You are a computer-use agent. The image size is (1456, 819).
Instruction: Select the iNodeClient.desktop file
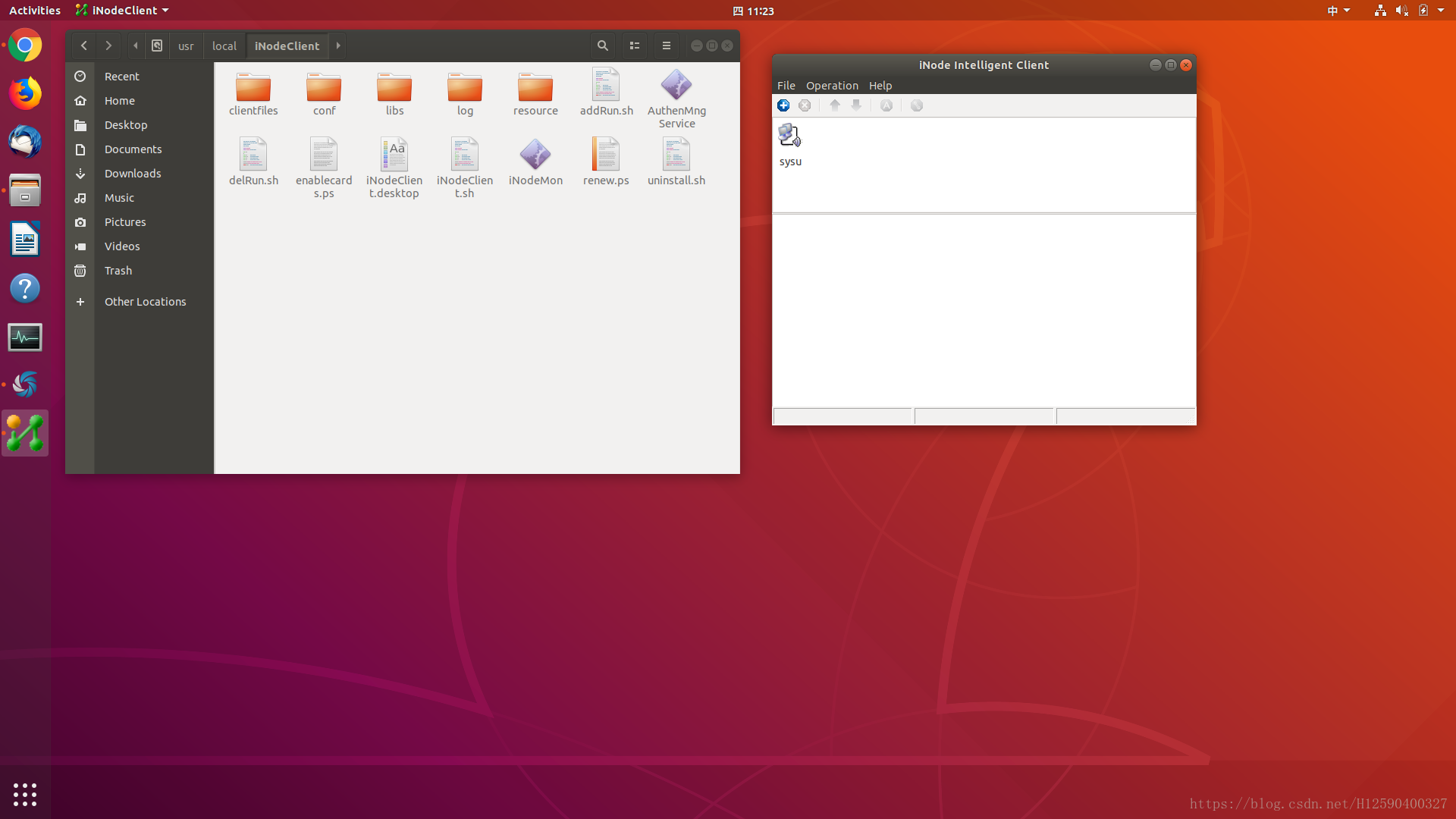coord(394,168)
